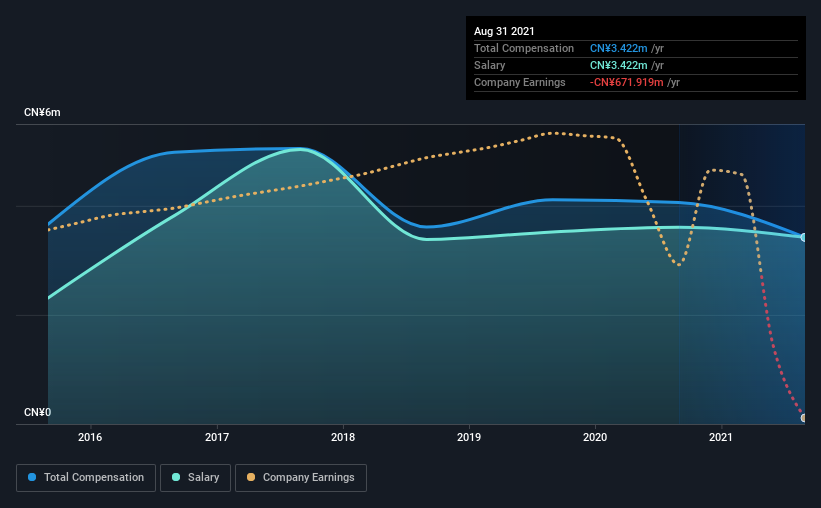The width and height of the screenshot is (821, 508).
Task: Click the CN¥6m y-axis label
Action: tap(42, 113)
